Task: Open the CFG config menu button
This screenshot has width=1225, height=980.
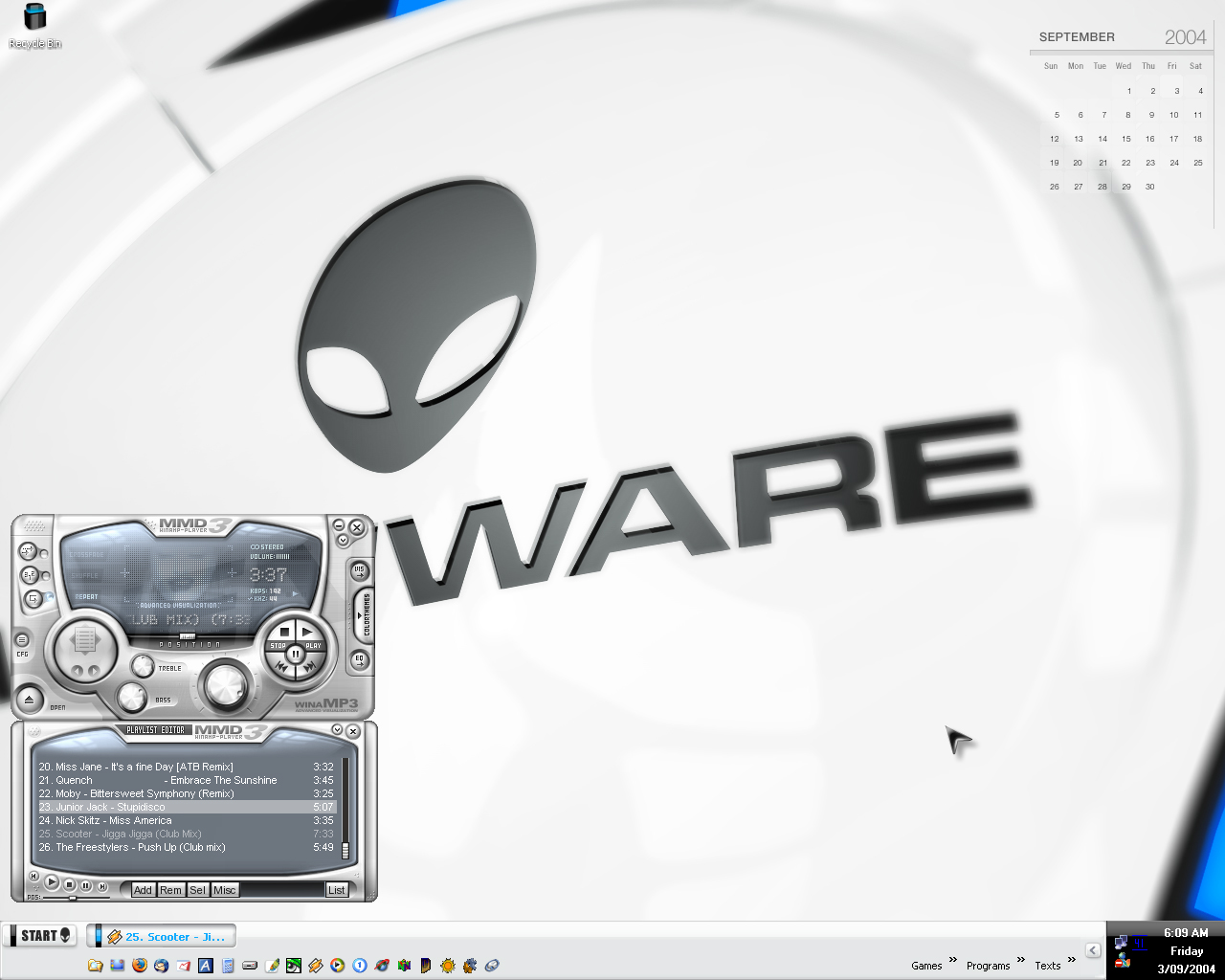Action: 22,639
